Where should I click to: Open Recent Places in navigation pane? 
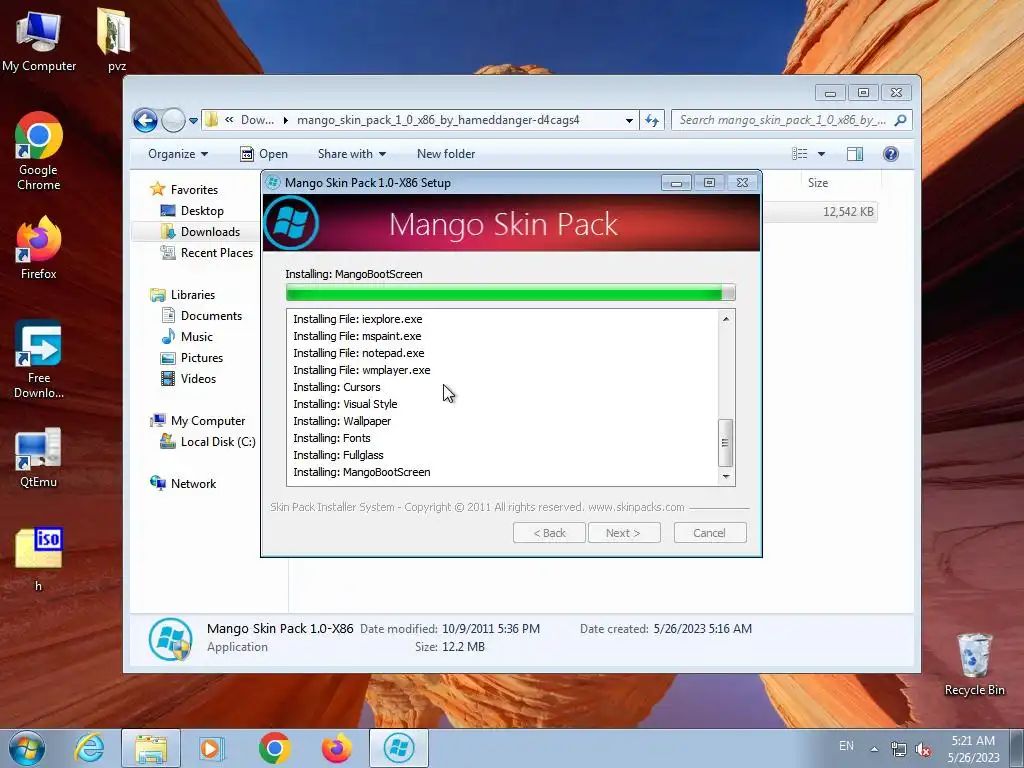tap(206, 253)
